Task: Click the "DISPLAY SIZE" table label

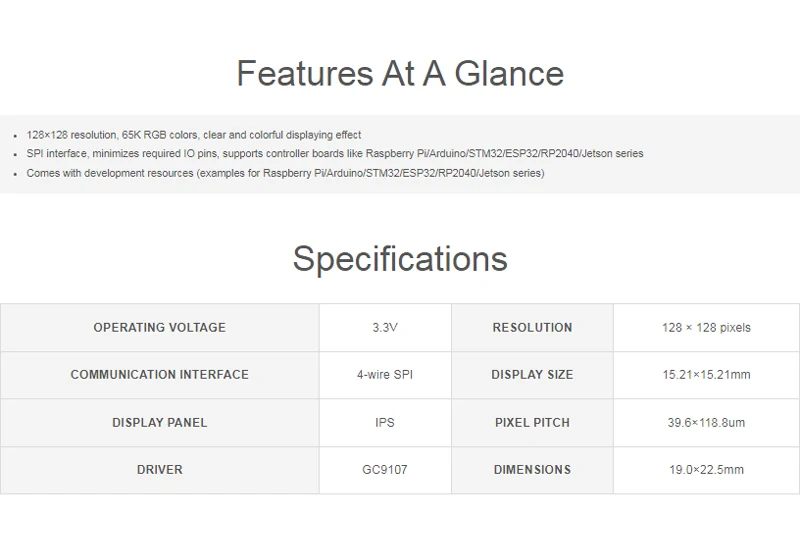Action: coord(532,375)
